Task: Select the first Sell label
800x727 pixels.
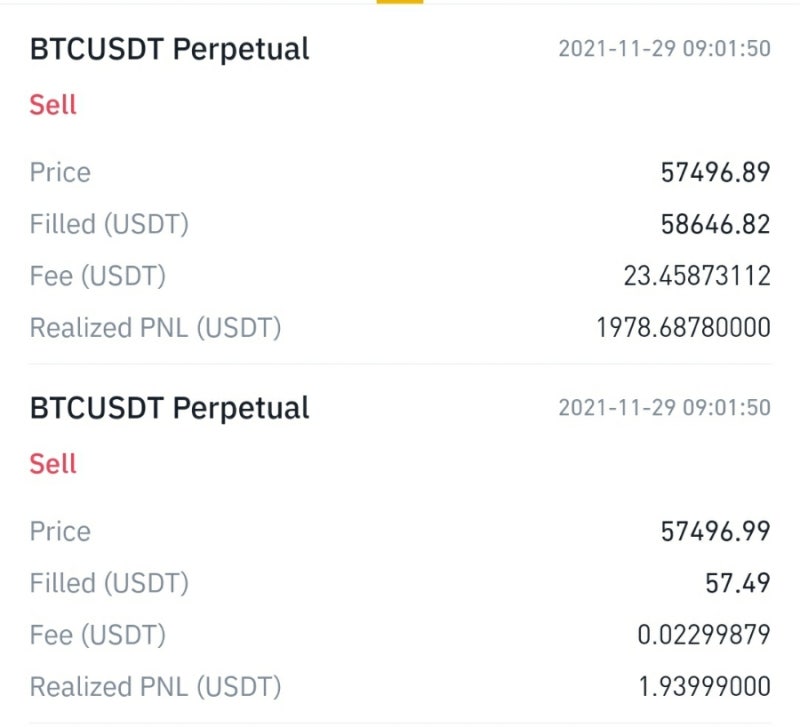Action: pos(53,105)
